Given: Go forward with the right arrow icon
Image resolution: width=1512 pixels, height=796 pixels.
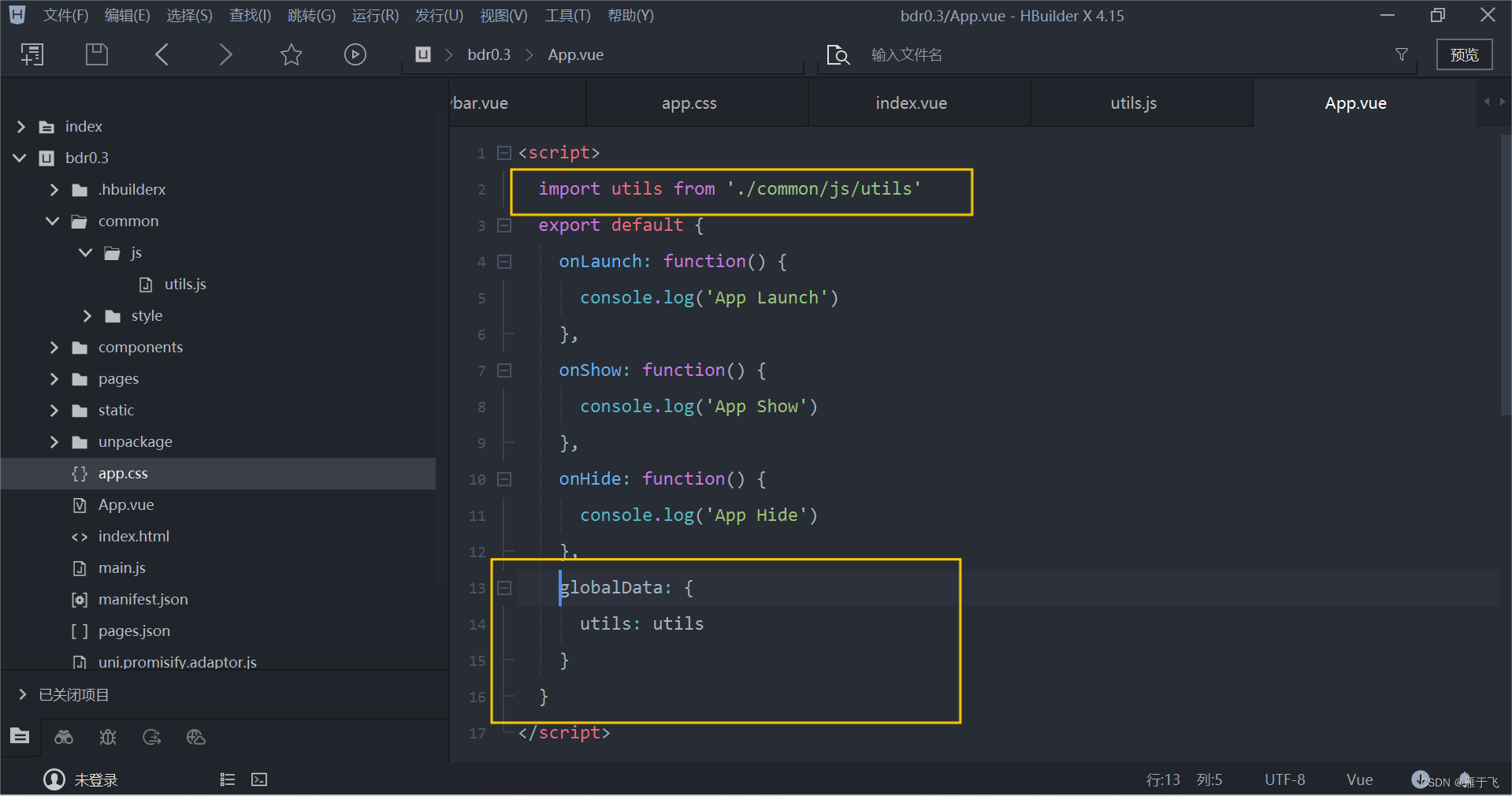Looking at the screenshot, I should click(x=225, y=54).
